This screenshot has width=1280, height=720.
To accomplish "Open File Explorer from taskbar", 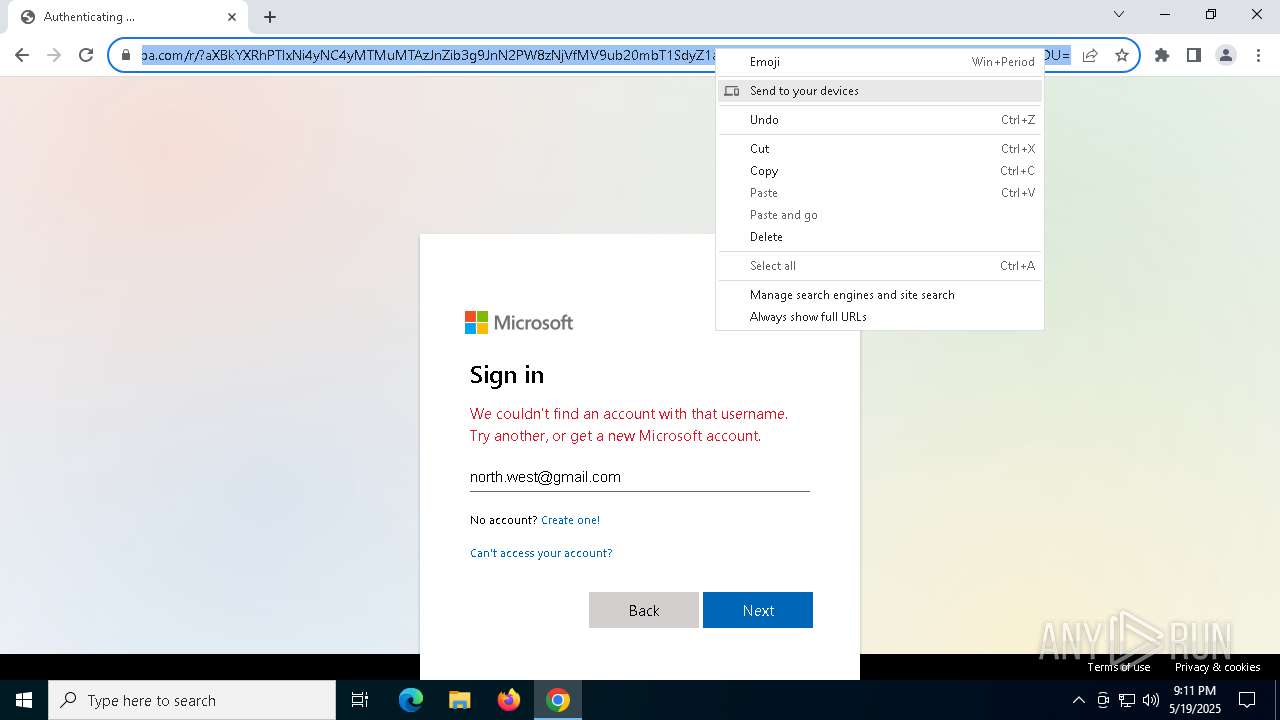I will coord(460,700).
